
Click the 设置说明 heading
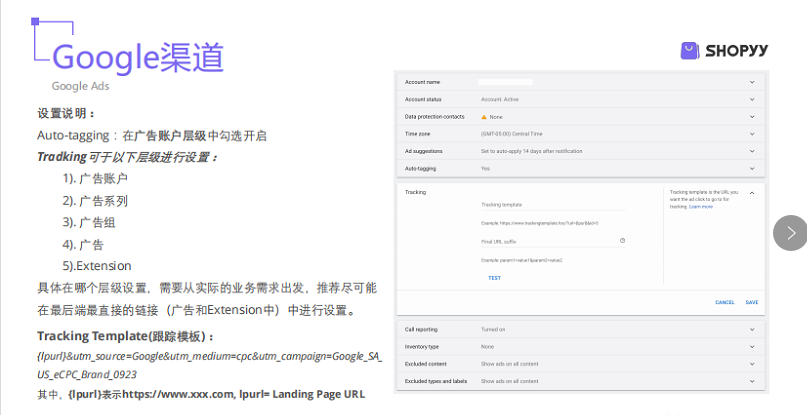[x=66, y=113]
